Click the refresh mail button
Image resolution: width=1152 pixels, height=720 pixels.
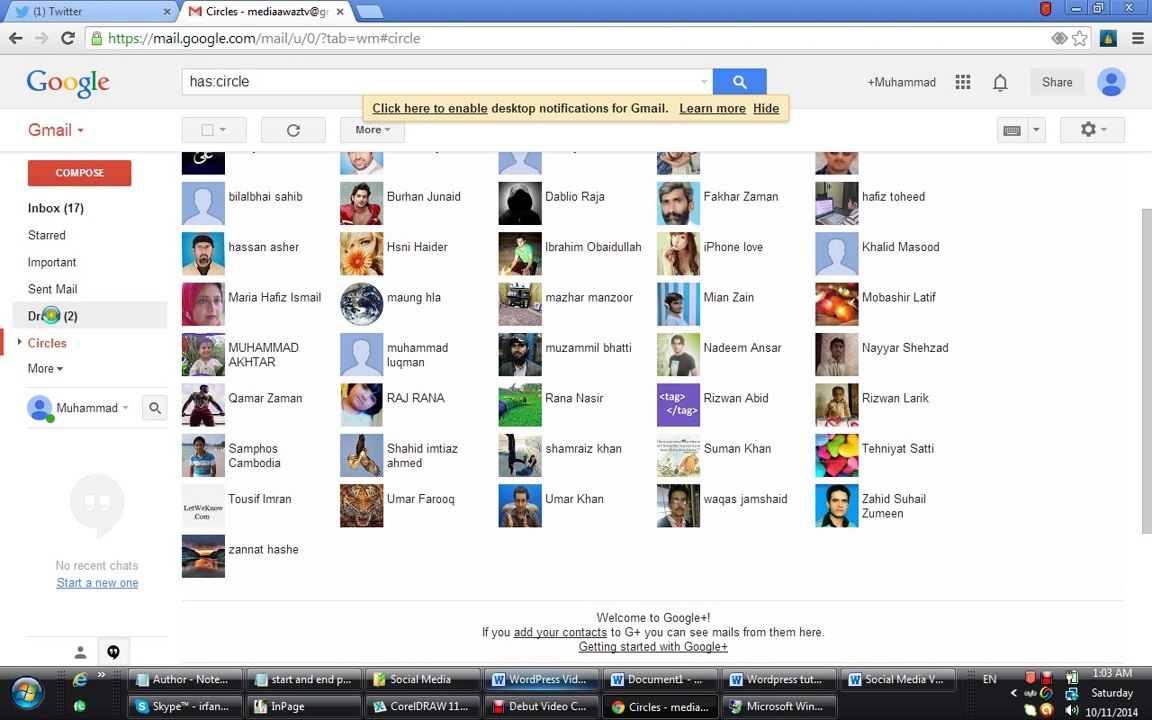click(x=293, y=130)
